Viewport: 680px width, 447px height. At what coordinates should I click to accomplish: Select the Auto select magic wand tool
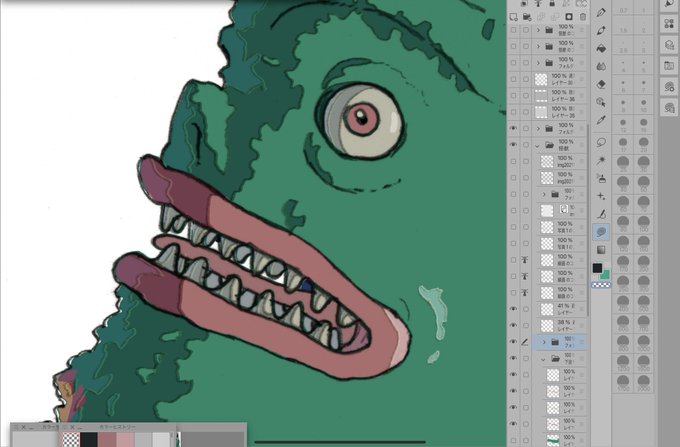pos(601,160)
